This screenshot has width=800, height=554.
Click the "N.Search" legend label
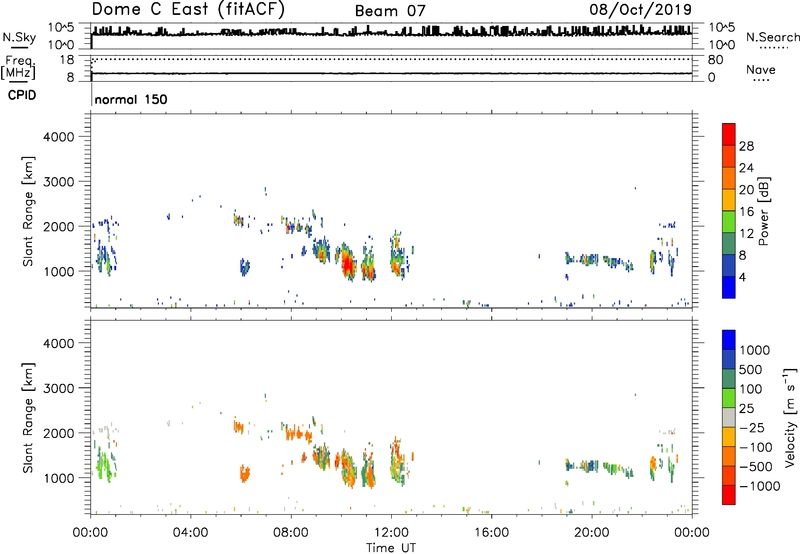pyautogui.click(x=772, y=37)
